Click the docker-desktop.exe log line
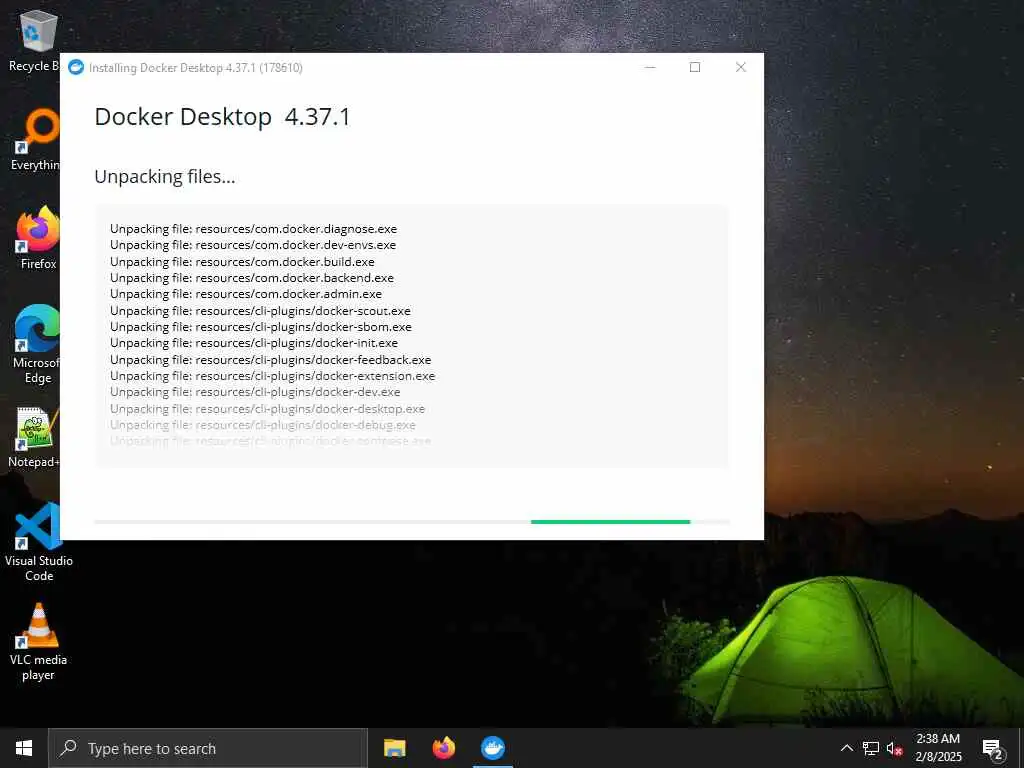The width and height of the screenshot is (1024, 768). [268, 409]
